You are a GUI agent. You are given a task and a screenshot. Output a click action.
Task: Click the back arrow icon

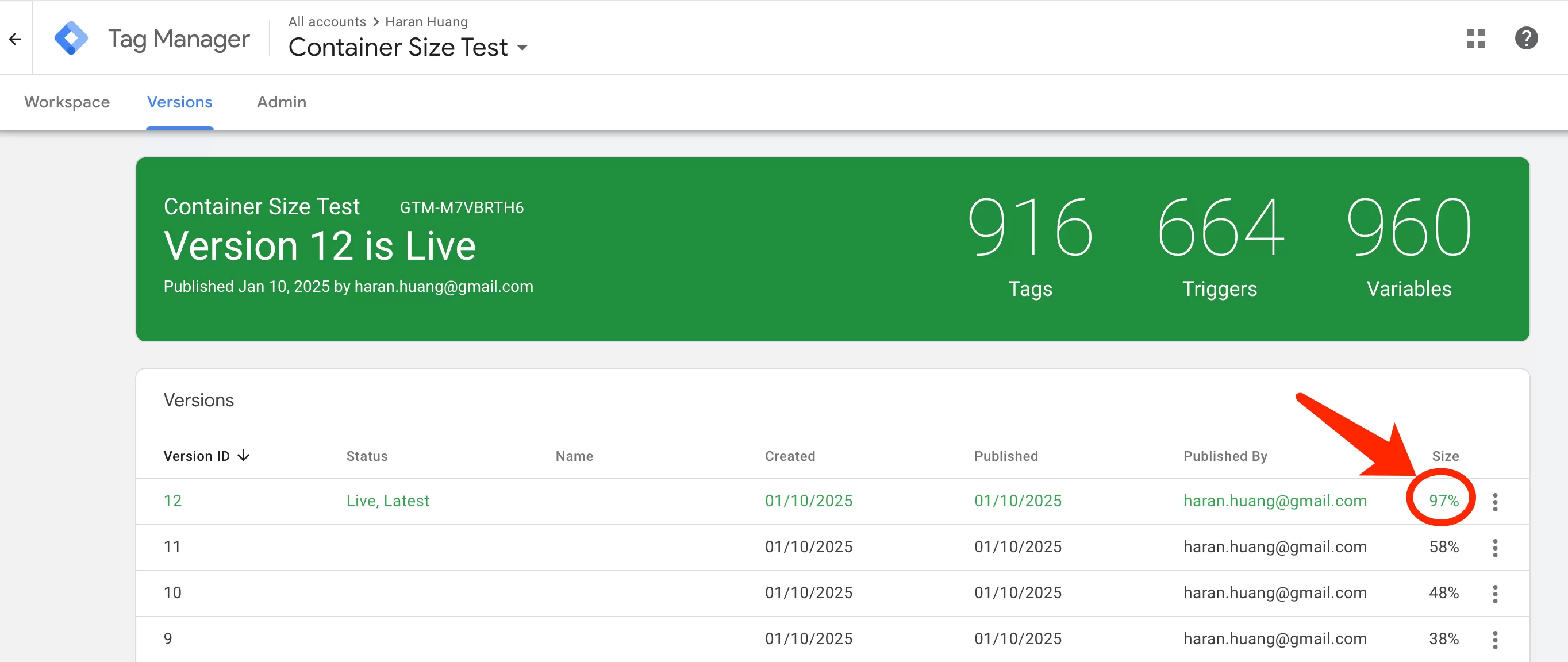click(x=15, y=40)
